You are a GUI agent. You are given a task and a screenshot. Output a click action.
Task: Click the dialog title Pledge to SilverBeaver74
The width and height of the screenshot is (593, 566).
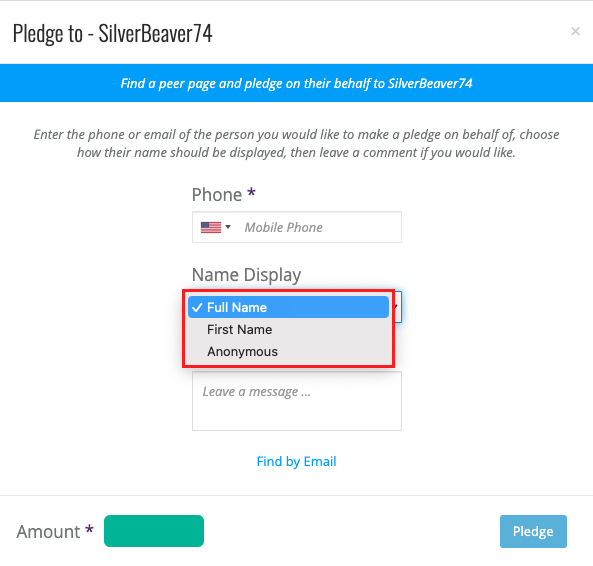coord(112,33)
